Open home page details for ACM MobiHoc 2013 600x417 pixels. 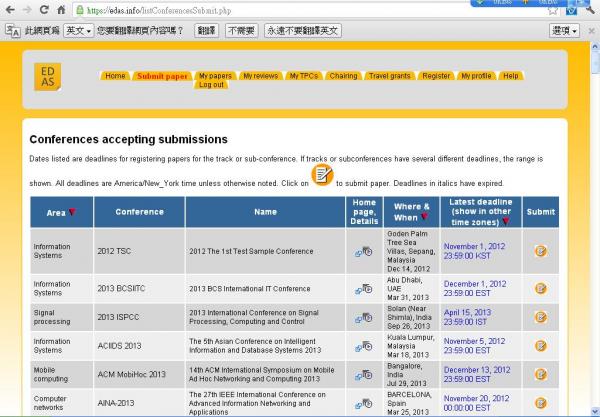tap(364, 375)
